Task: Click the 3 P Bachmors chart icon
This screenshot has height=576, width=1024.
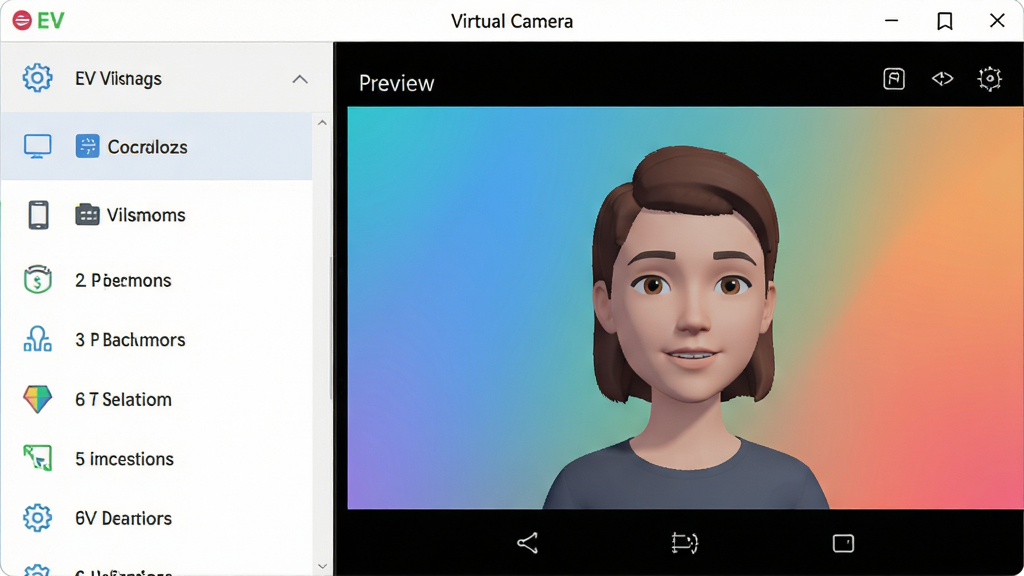Action: tap(37, 339)
